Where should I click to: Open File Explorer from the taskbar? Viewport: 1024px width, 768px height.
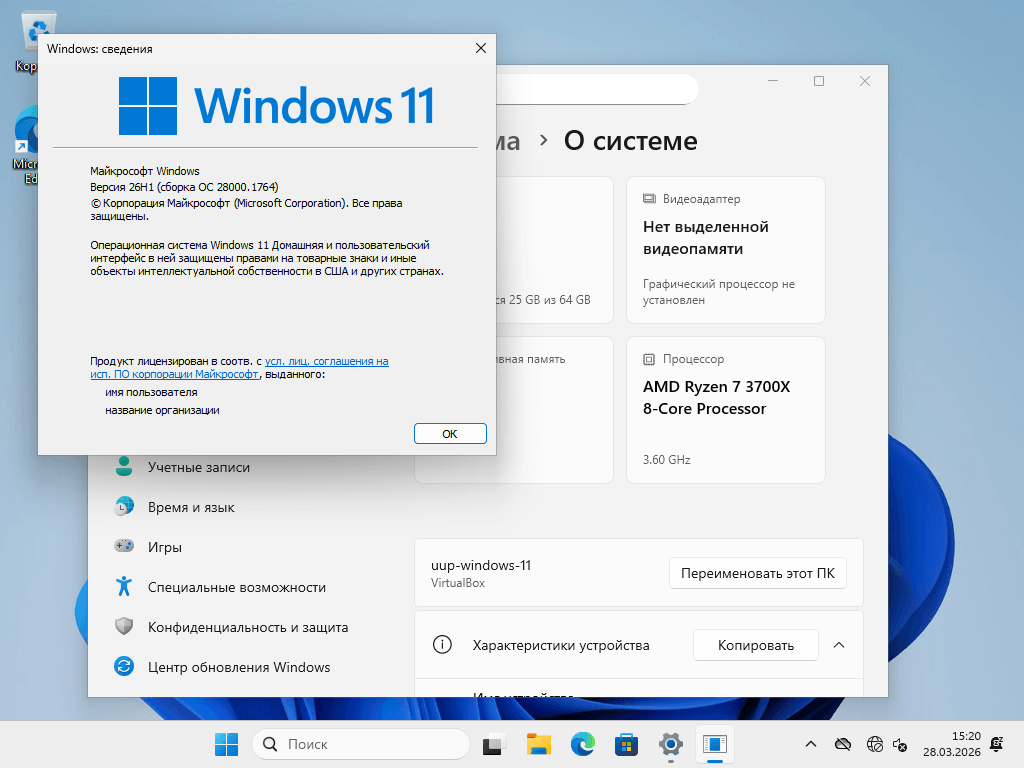coord(538,744)
